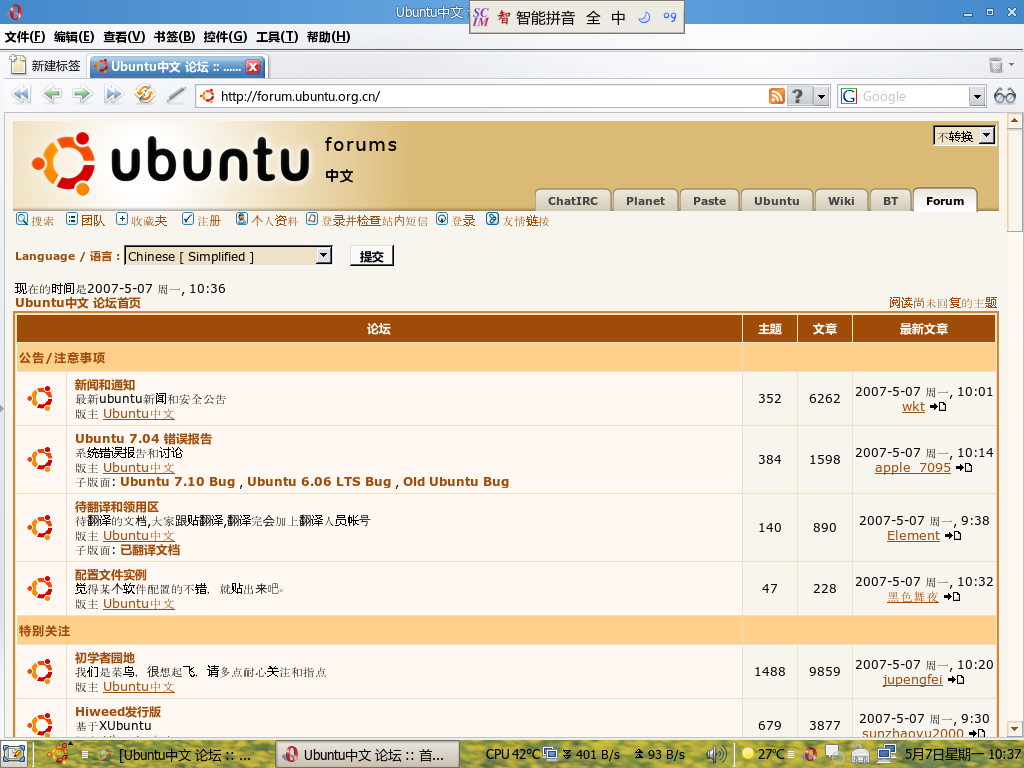Click the network computers tray icon
This screenshot has width=1024, height=768.
[886, 754]
